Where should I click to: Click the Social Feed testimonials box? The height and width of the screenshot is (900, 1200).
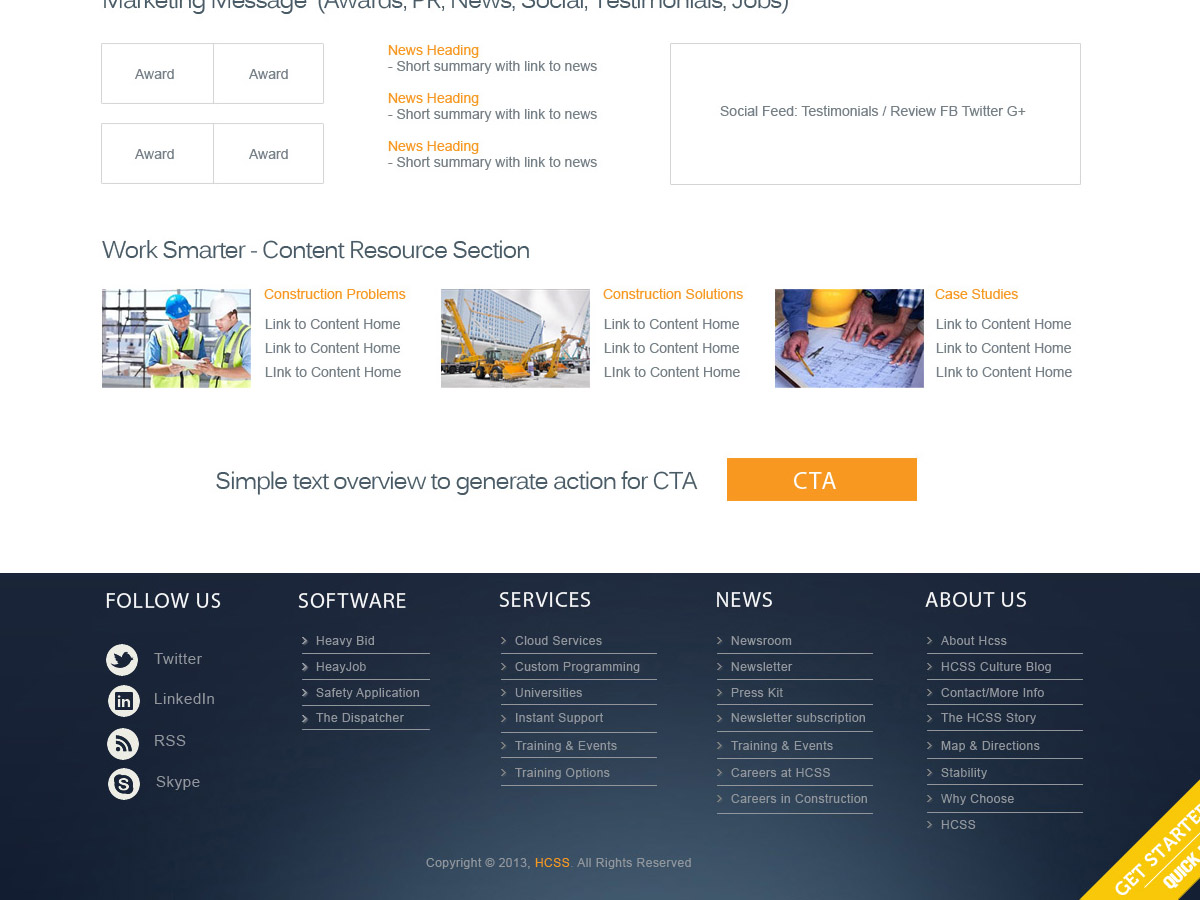tap(875, 114)
